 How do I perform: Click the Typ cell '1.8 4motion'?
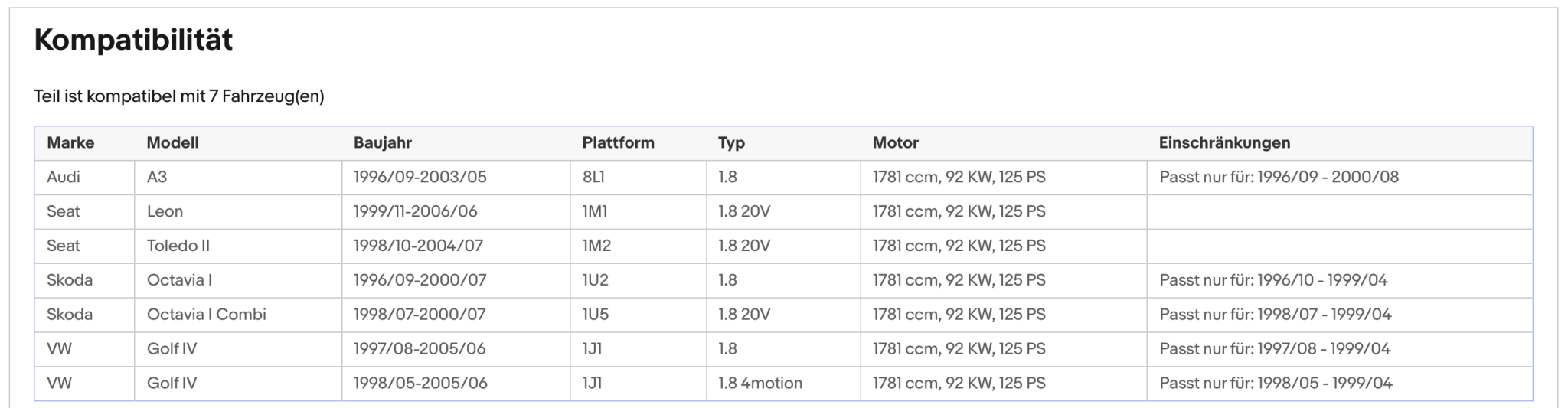[783, 384]
